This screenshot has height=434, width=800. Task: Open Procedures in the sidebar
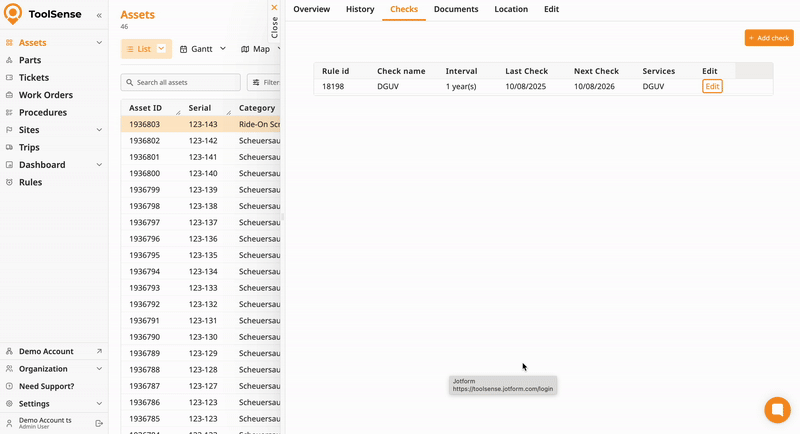coord(43,112)
